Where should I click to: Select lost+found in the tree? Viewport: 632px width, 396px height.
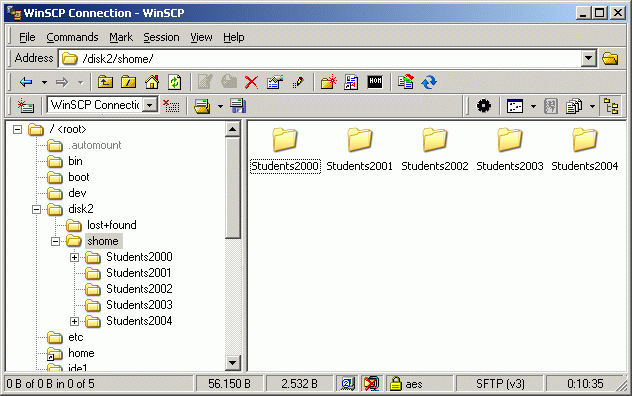[x=112, y=225]
